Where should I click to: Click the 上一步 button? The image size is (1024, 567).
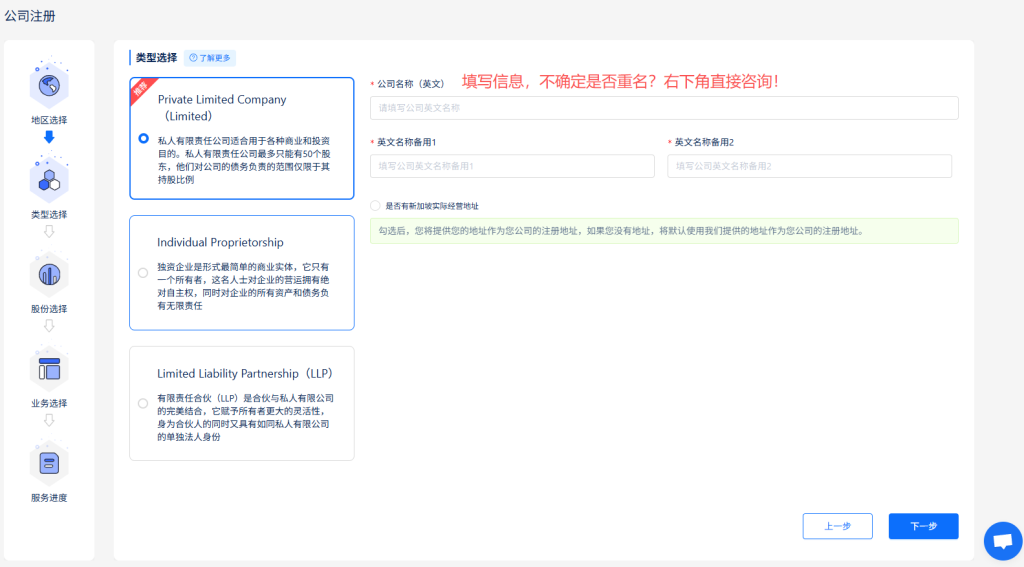[x=837, y=526]
